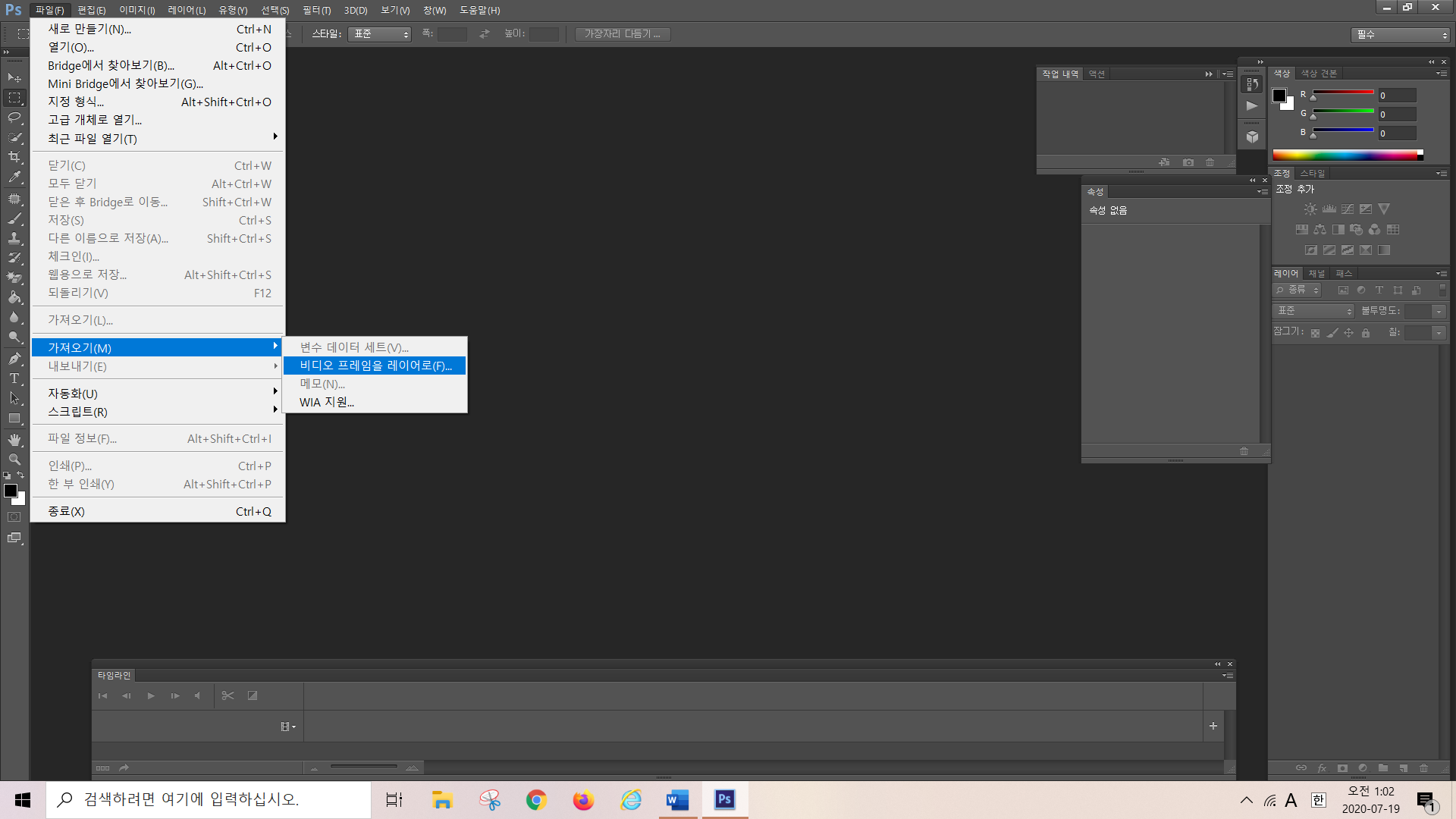Click the Brightness/Contrast adjustment icon
The width and height of the screenshot is (1456, 819).
click(1310, 209)
